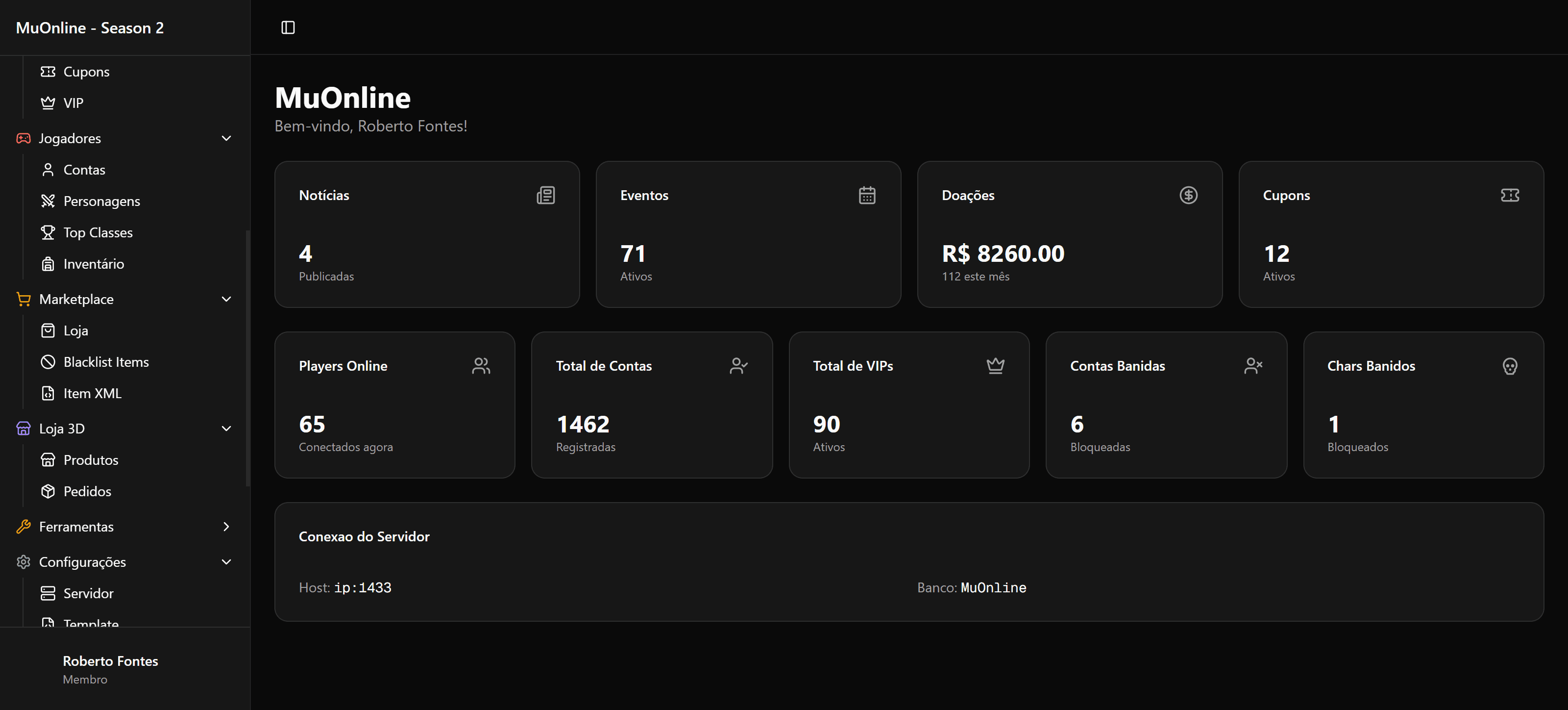Image resolution: width=1568 pixels, height=710 pixels.
Task: Click the dollar icon on Doações card
Action: [1188, 195]
